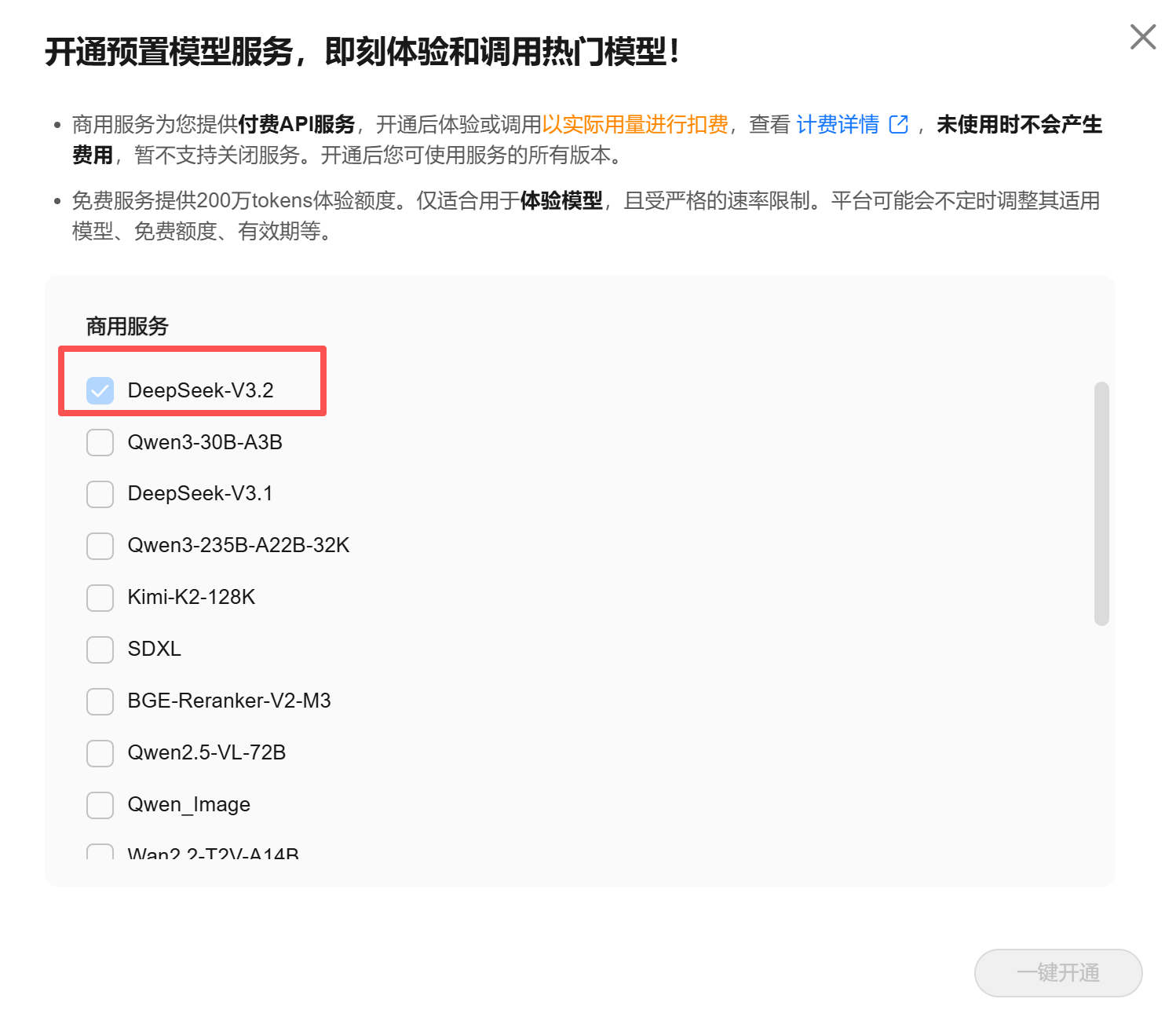
Task: Click the SDXL label text
Action: [x=155, y=649]
